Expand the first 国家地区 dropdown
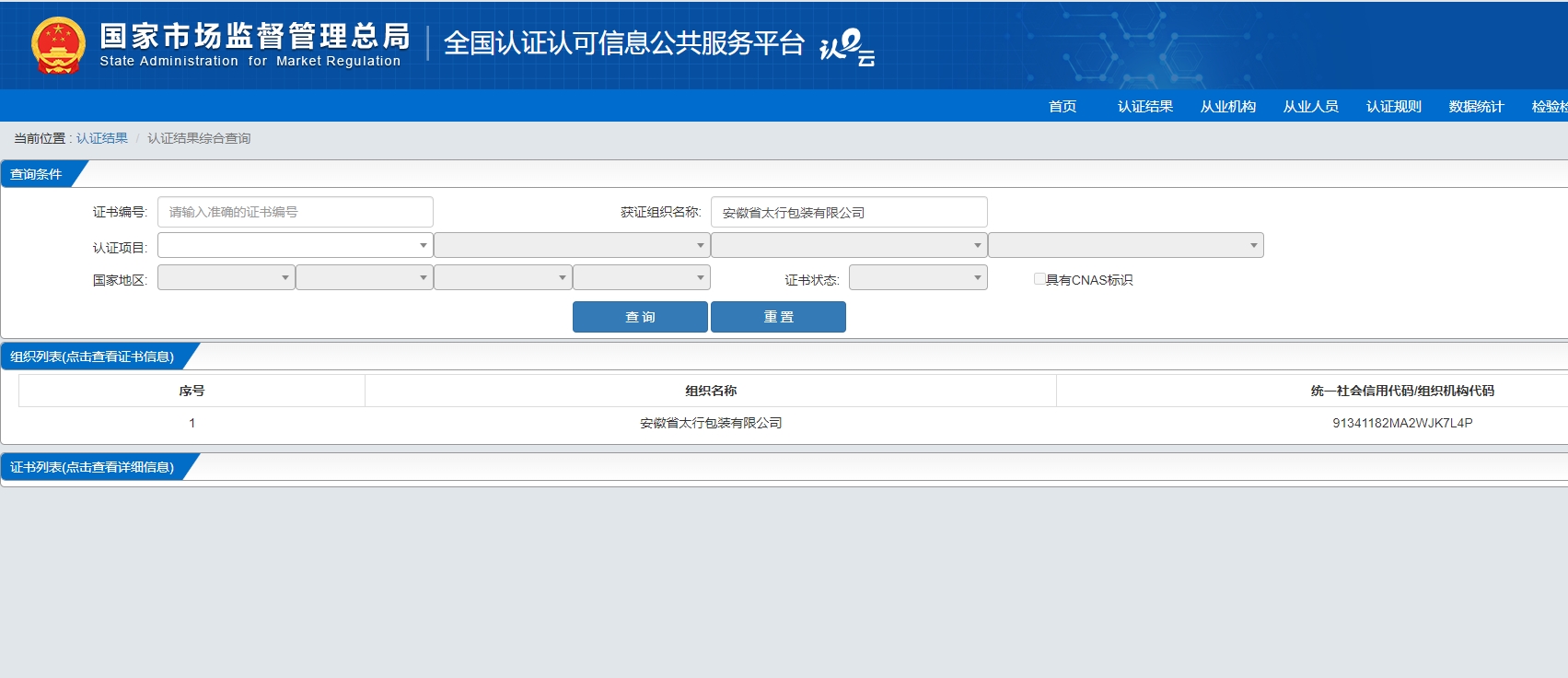This screenshot has height=678, width=1568. pyautogui.click(x=226, y=277)
